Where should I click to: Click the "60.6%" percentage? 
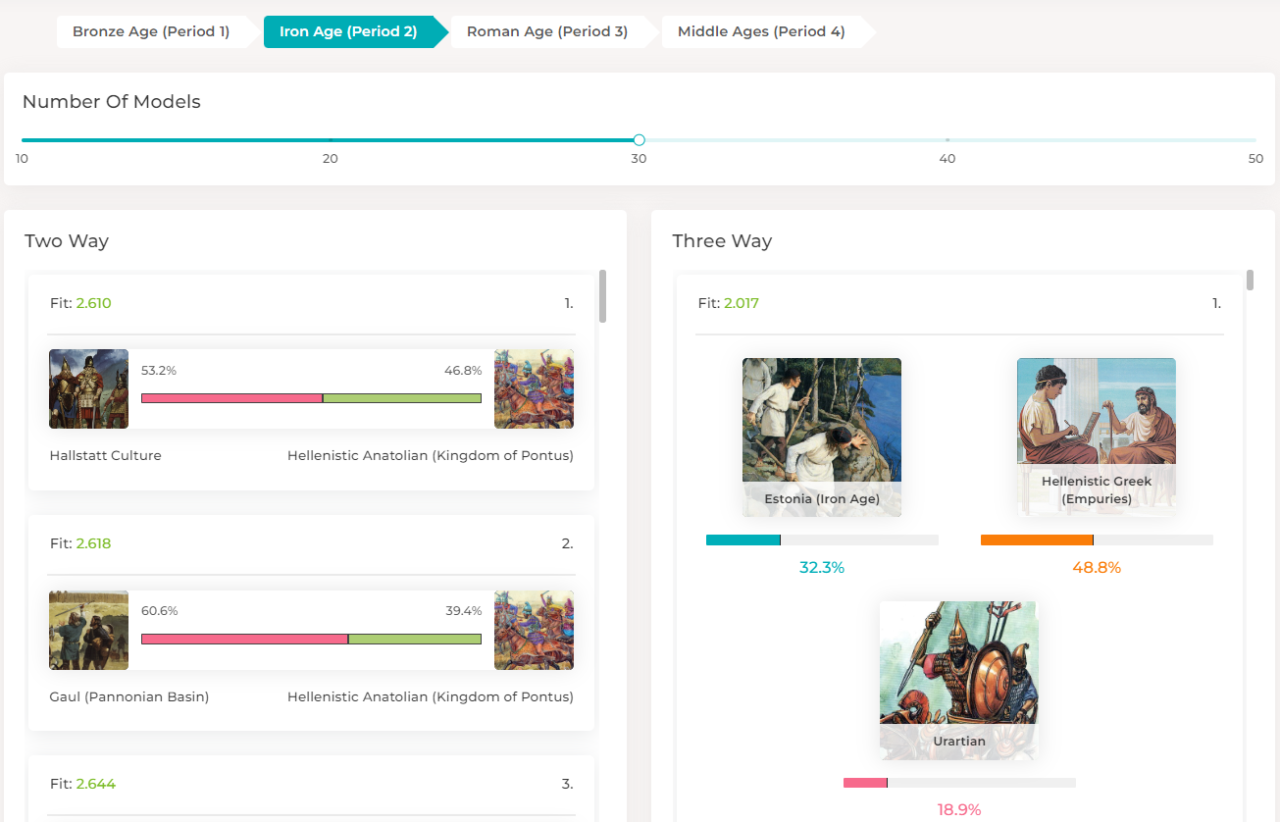(160, 611)
